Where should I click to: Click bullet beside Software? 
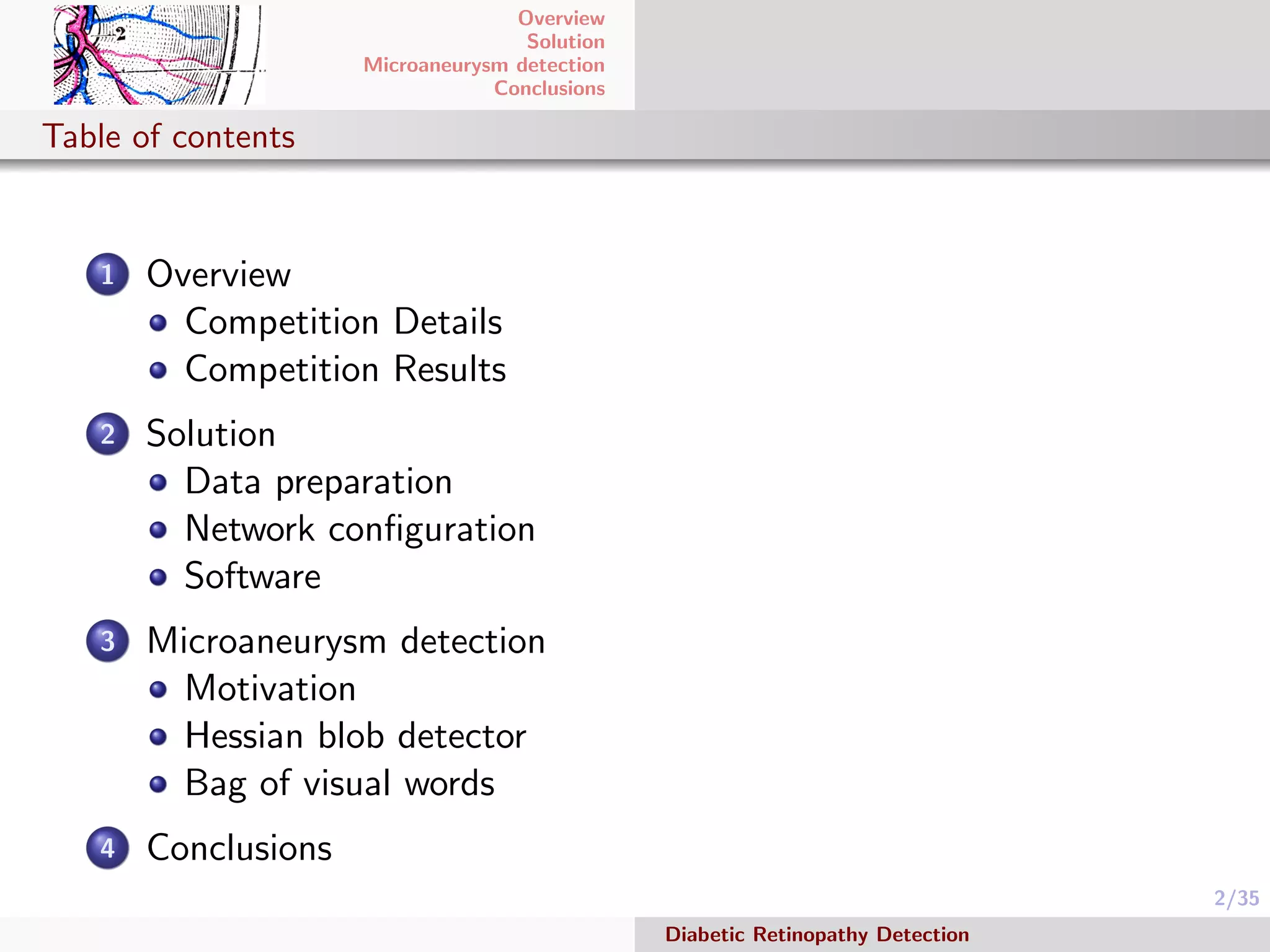(x=158, y=578)
